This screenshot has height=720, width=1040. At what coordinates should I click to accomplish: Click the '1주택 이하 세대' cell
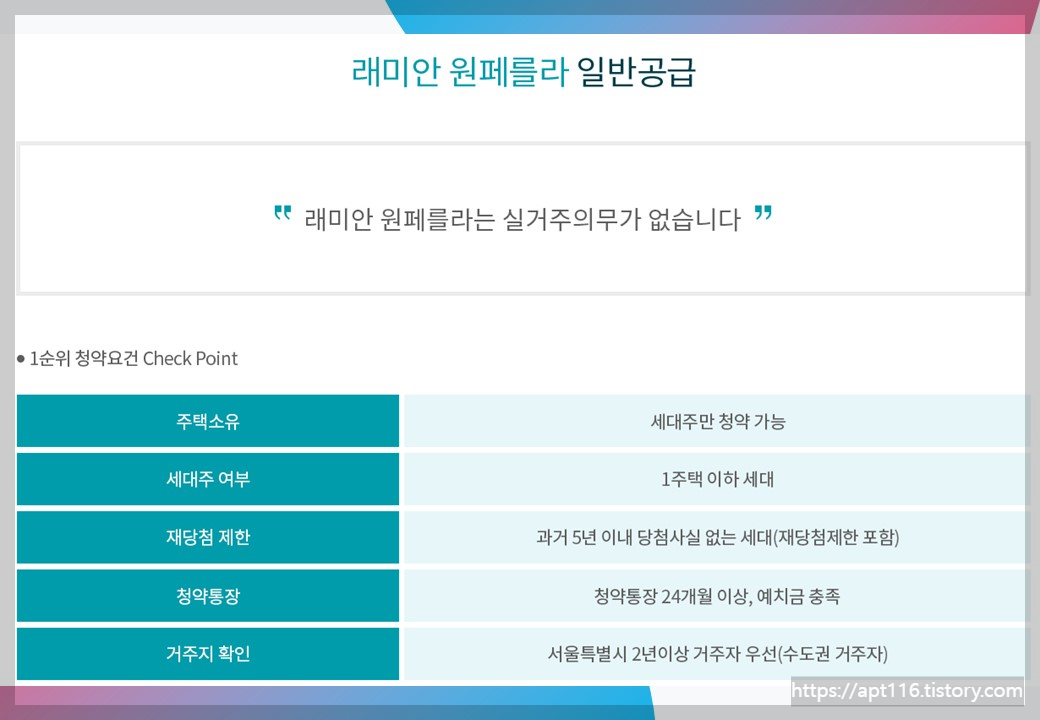717,479
